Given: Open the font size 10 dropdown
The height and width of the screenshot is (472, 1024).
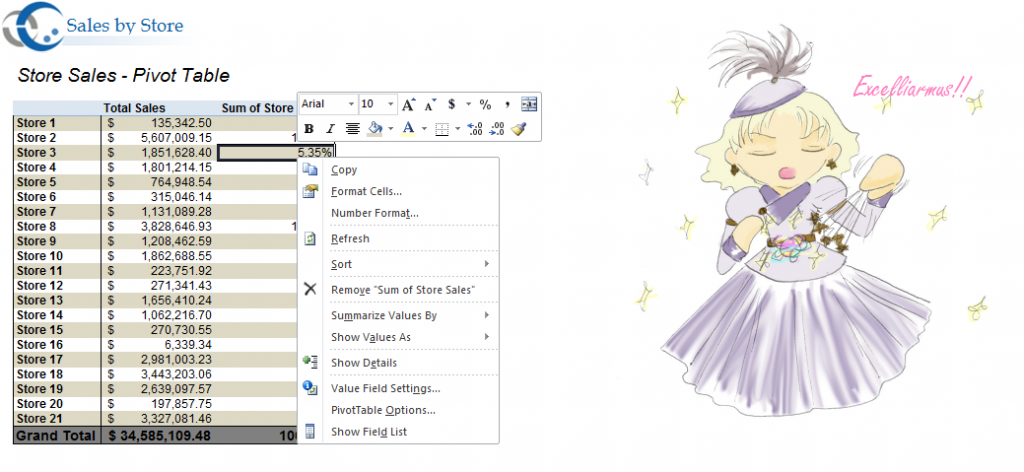Looking at the screenshot, I should click(x=391, y=104).
